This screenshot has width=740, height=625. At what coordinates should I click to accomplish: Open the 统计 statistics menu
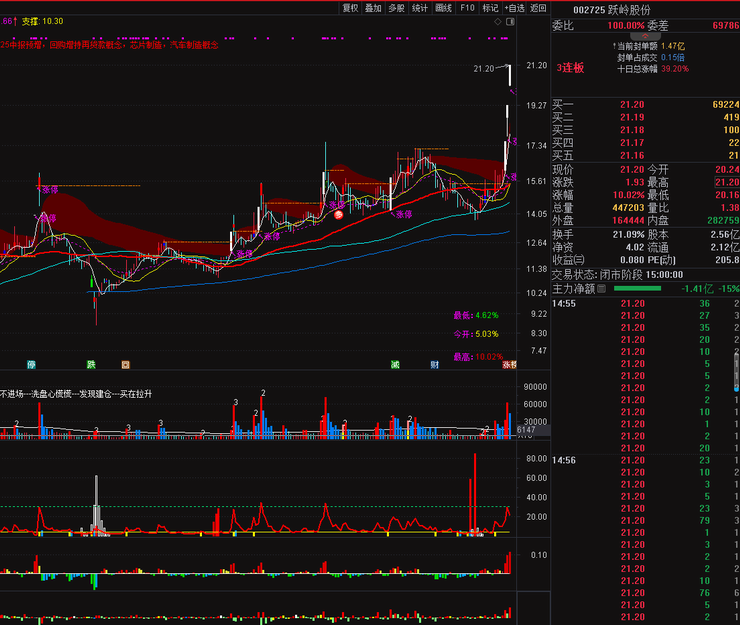(x=420, y=7)
